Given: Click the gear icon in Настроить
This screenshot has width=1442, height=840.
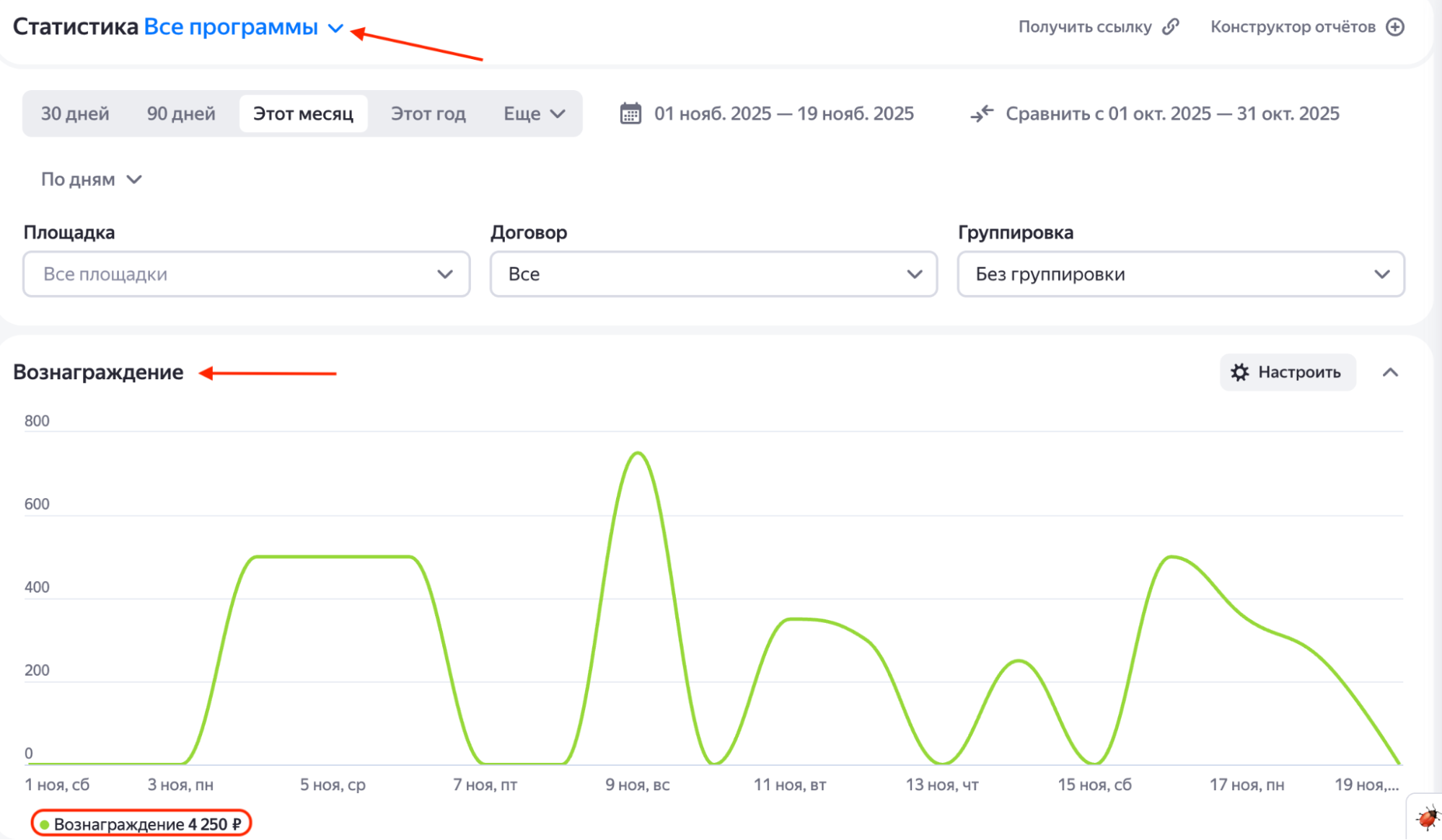Looking at the screenshot, I should pos(1240,372).
